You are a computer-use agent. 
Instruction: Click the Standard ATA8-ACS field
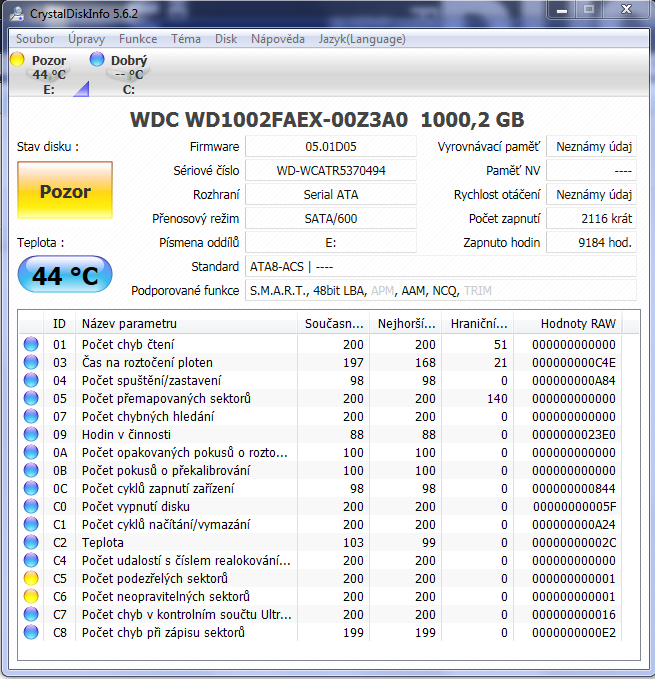tap(441, 266)
